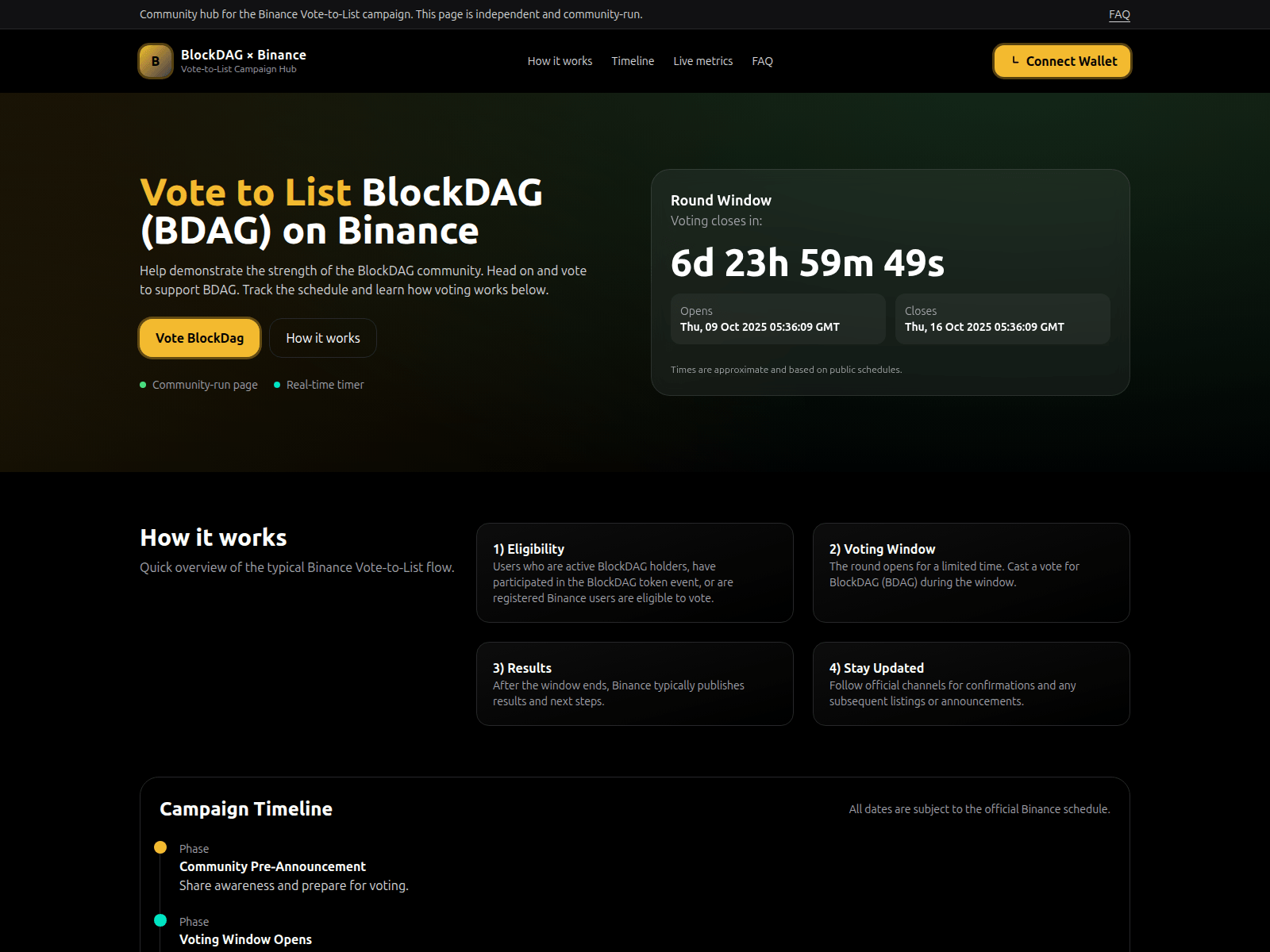Open Live metrics nav item
This screenshot has height=952, width=1270.
coord(703,61)
